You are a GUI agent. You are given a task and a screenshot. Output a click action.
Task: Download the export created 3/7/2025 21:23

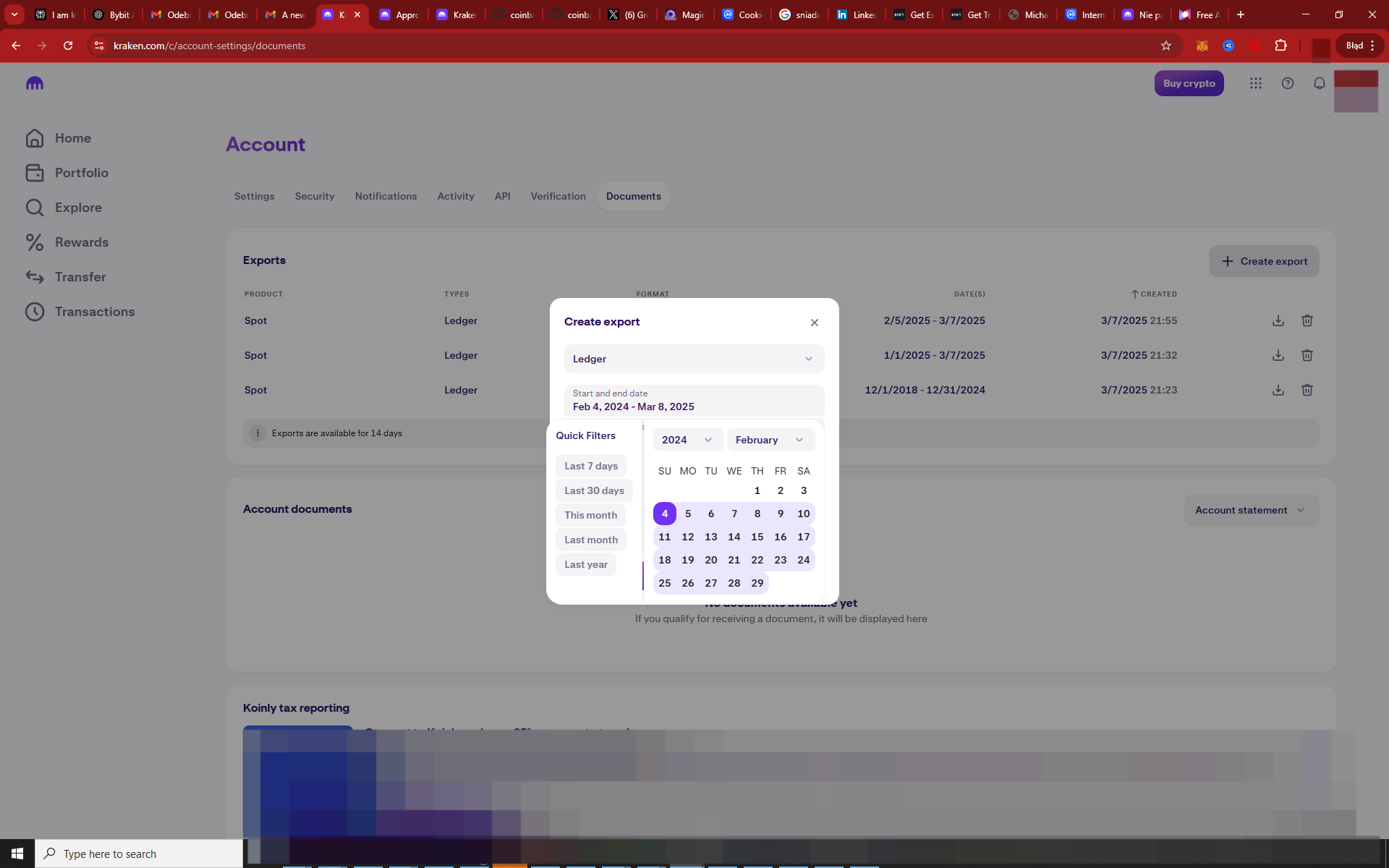[1278, 390]
